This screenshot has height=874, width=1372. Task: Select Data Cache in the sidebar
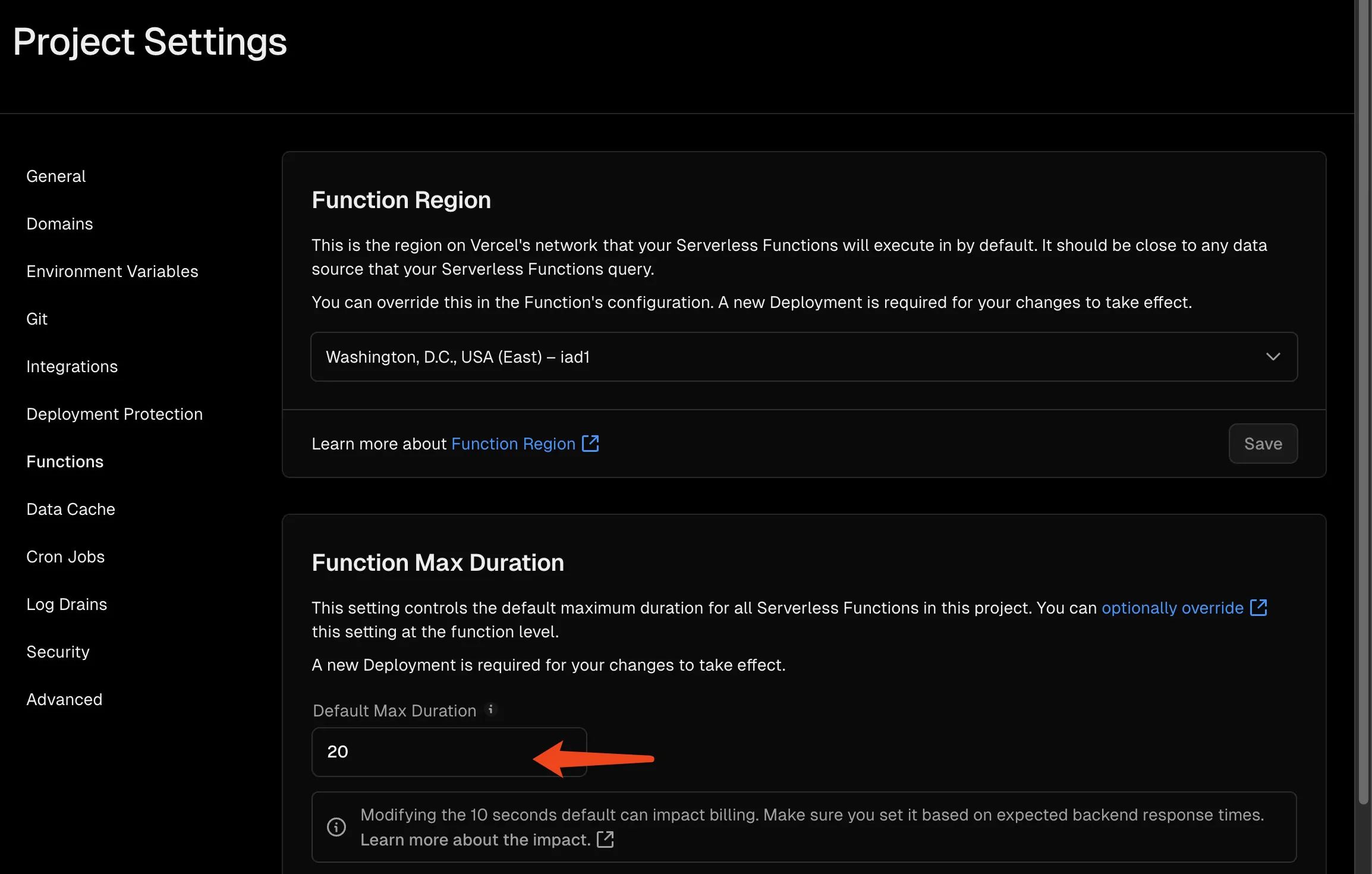71,509
